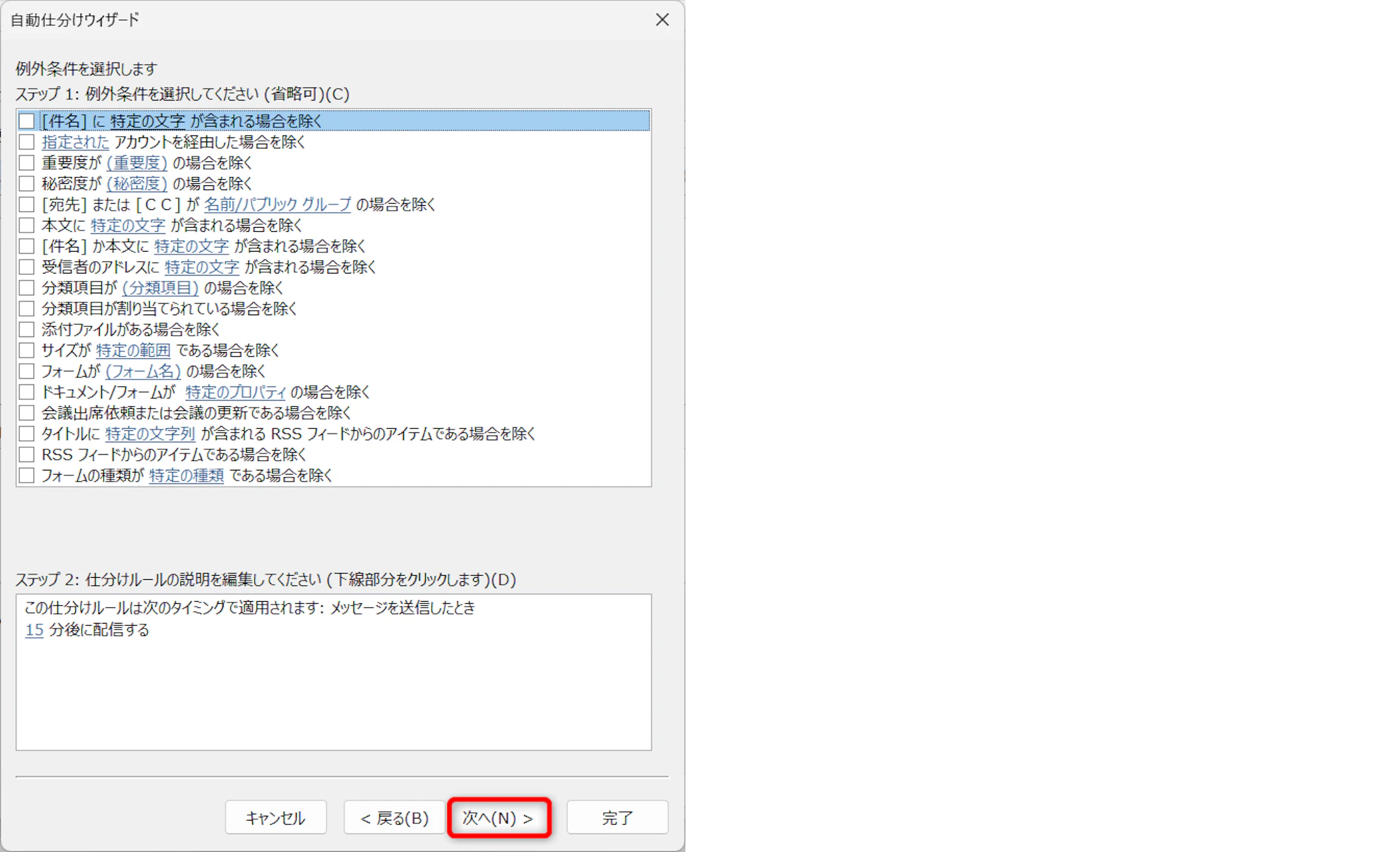This screenshot has width=1400, height=852.
Task: Open 名前/パブリック グループ link
Action: coord(278,204)
